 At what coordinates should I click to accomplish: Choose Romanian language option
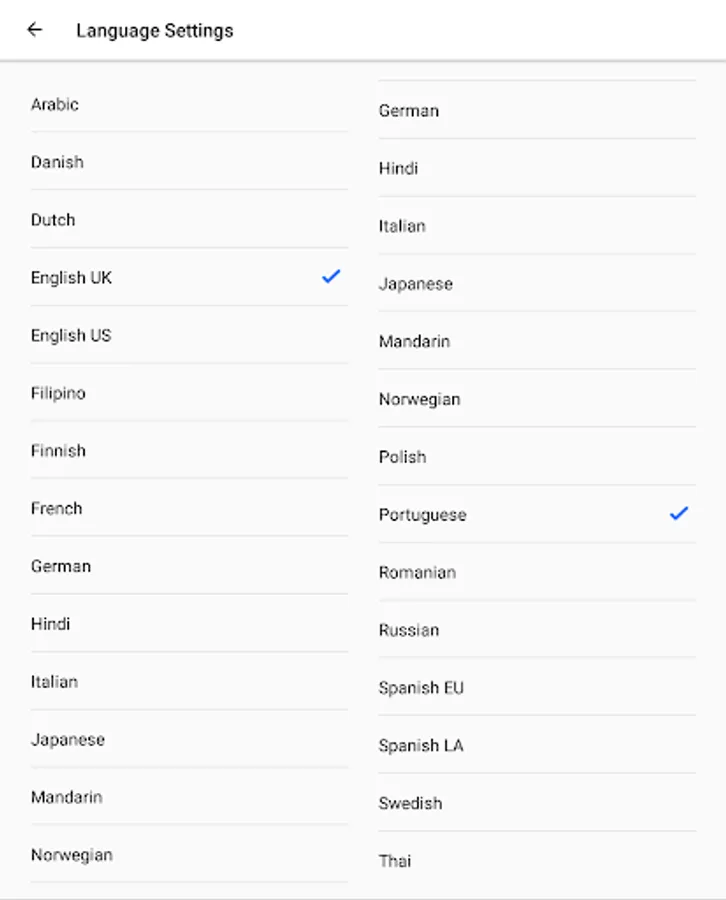pos(417,573)
